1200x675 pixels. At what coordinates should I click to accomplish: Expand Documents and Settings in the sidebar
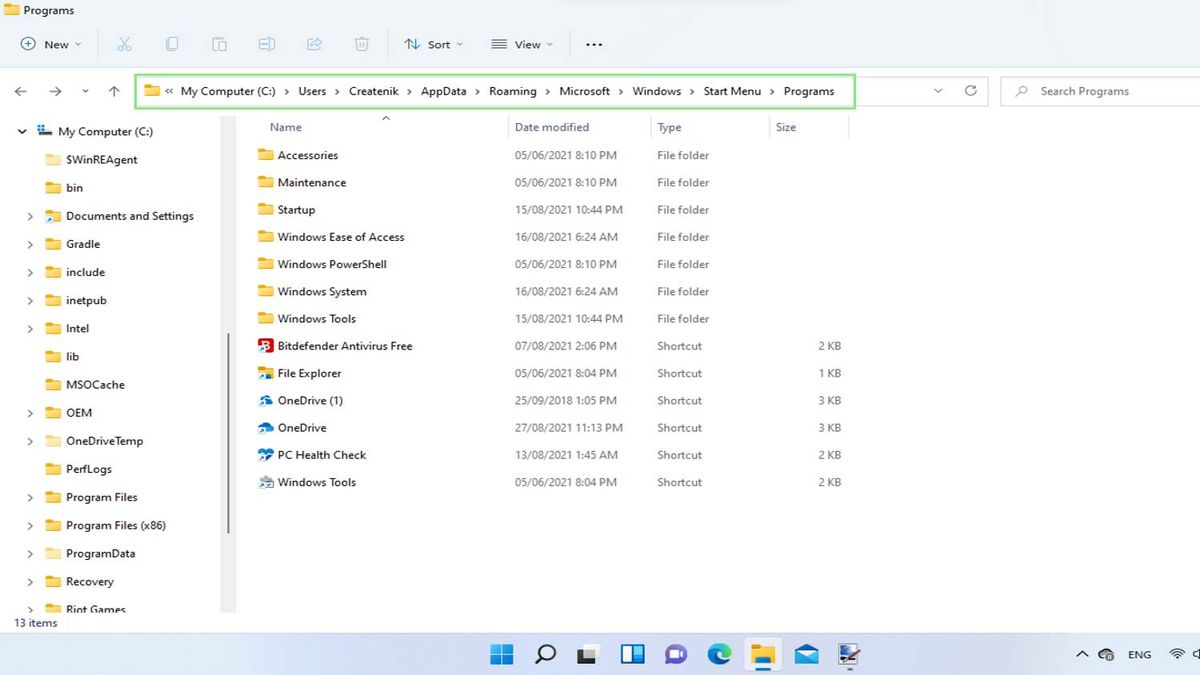[30, 215]
